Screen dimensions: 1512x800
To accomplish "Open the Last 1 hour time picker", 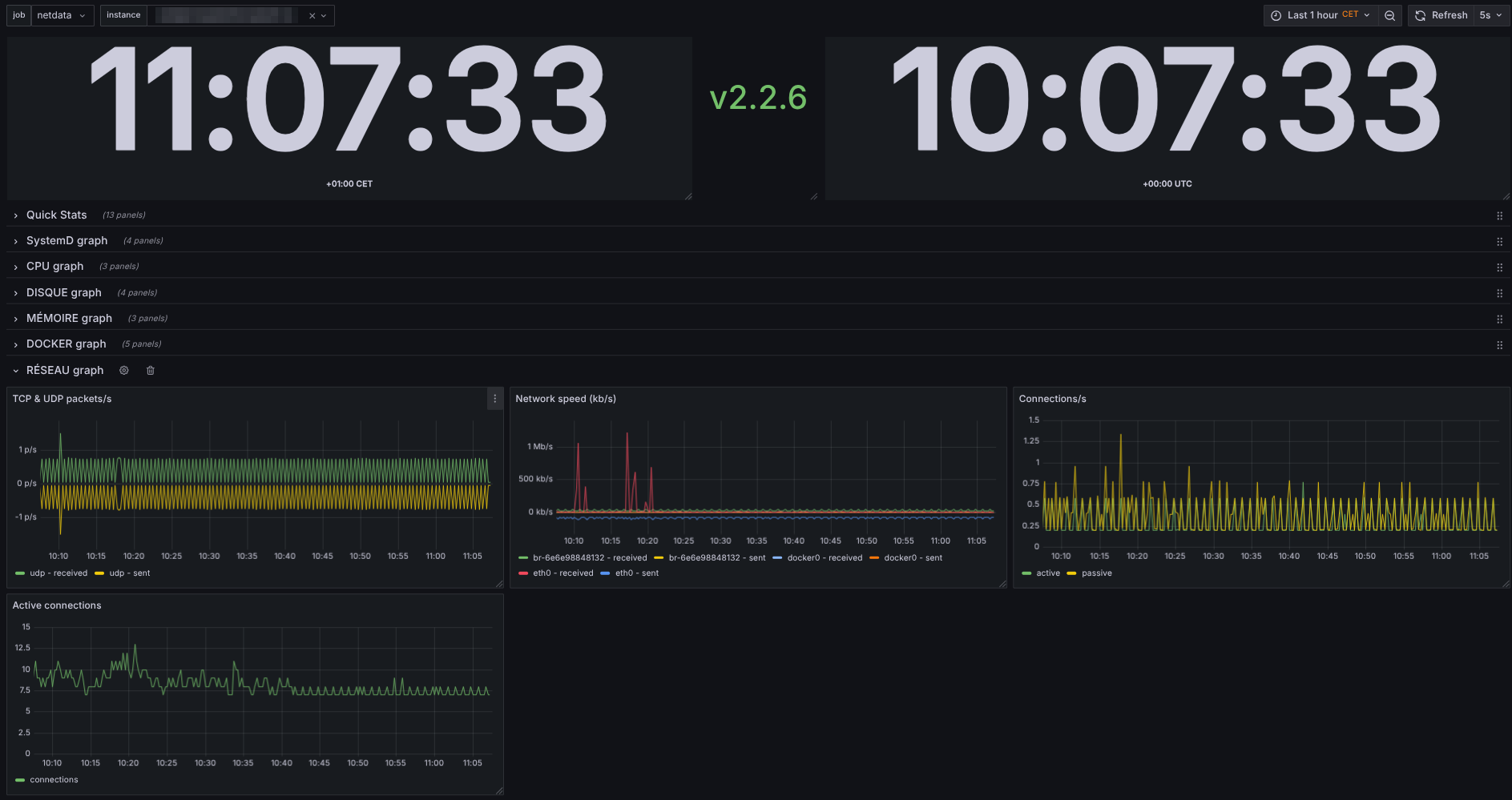I will pos(1320,15).
